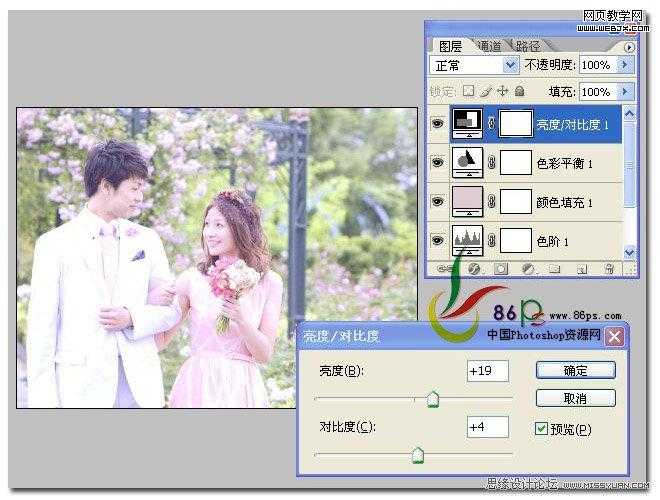Click the 颜色填充 1 color swatch thumbnail
Viewport: 660px width, 500px height.
point(468,201)
